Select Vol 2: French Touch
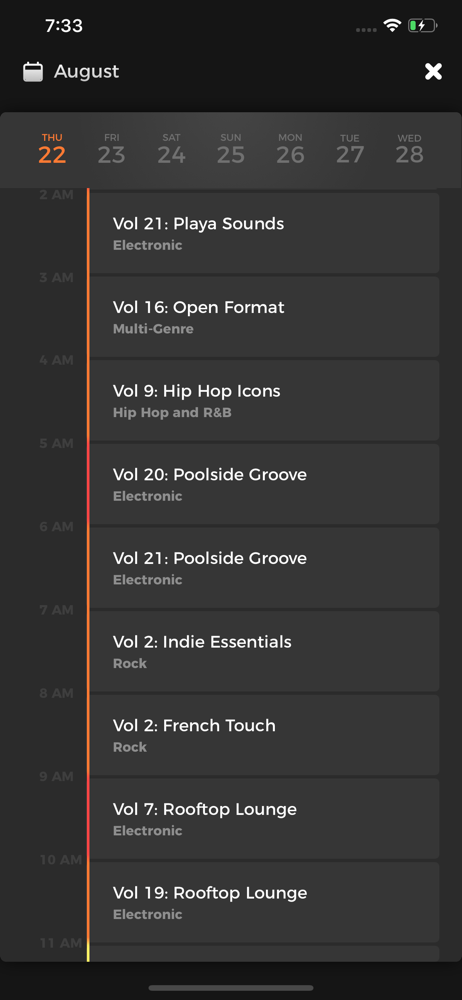The height and width of the screenshot is (1000, 462). tap(264, 735)
